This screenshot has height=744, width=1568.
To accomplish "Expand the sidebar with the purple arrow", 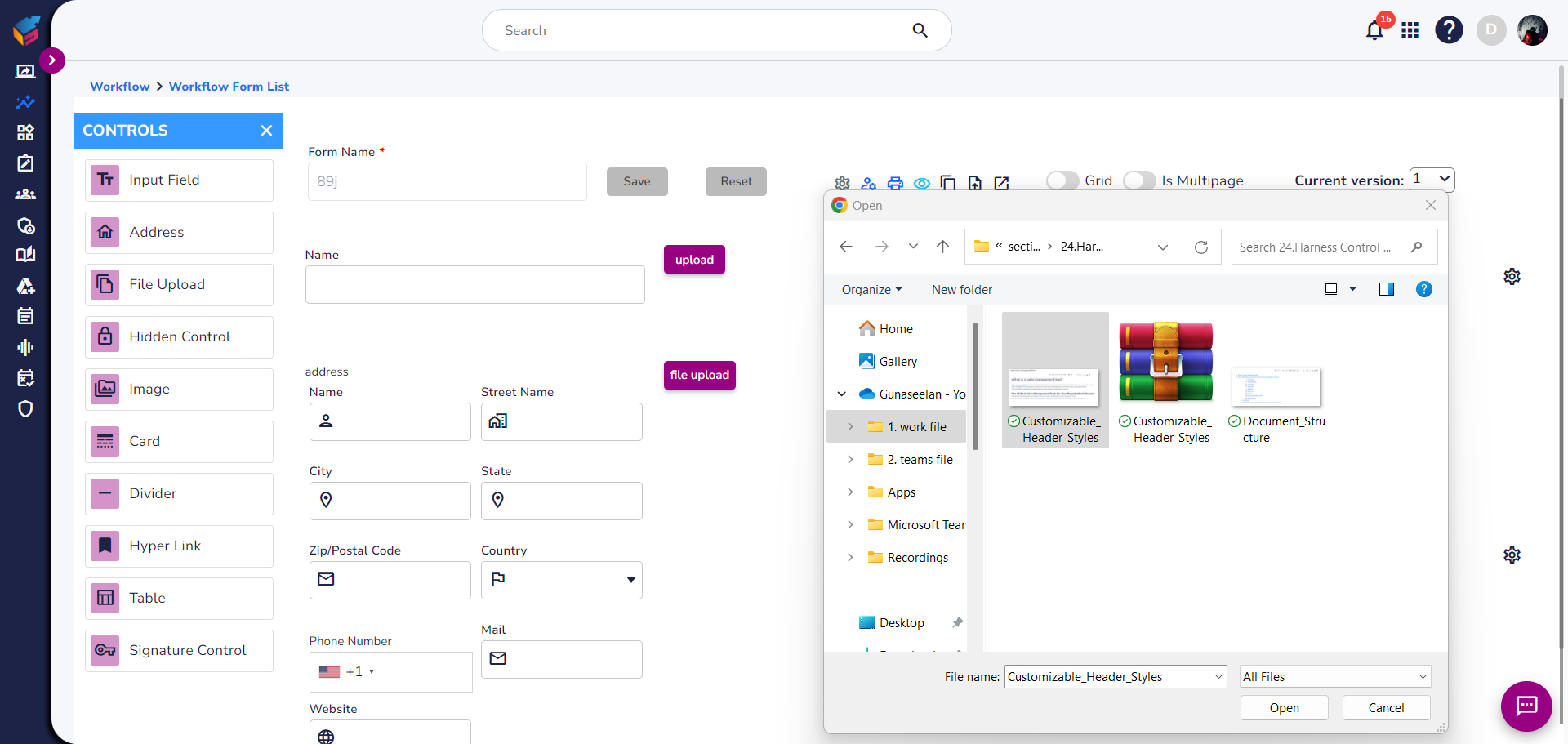I will [x=52, y=60].
